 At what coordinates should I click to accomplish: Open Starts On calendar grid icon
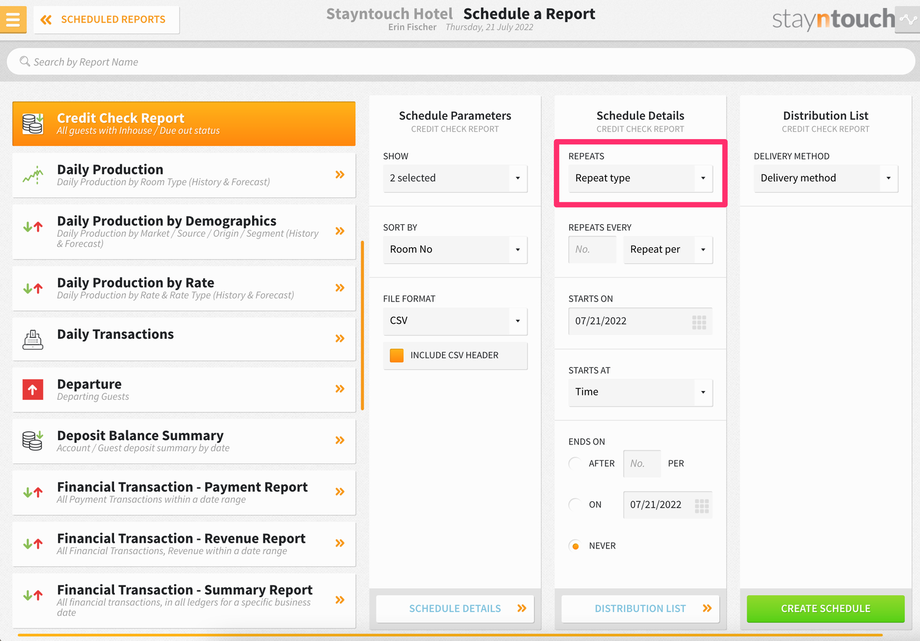point(699,322)
